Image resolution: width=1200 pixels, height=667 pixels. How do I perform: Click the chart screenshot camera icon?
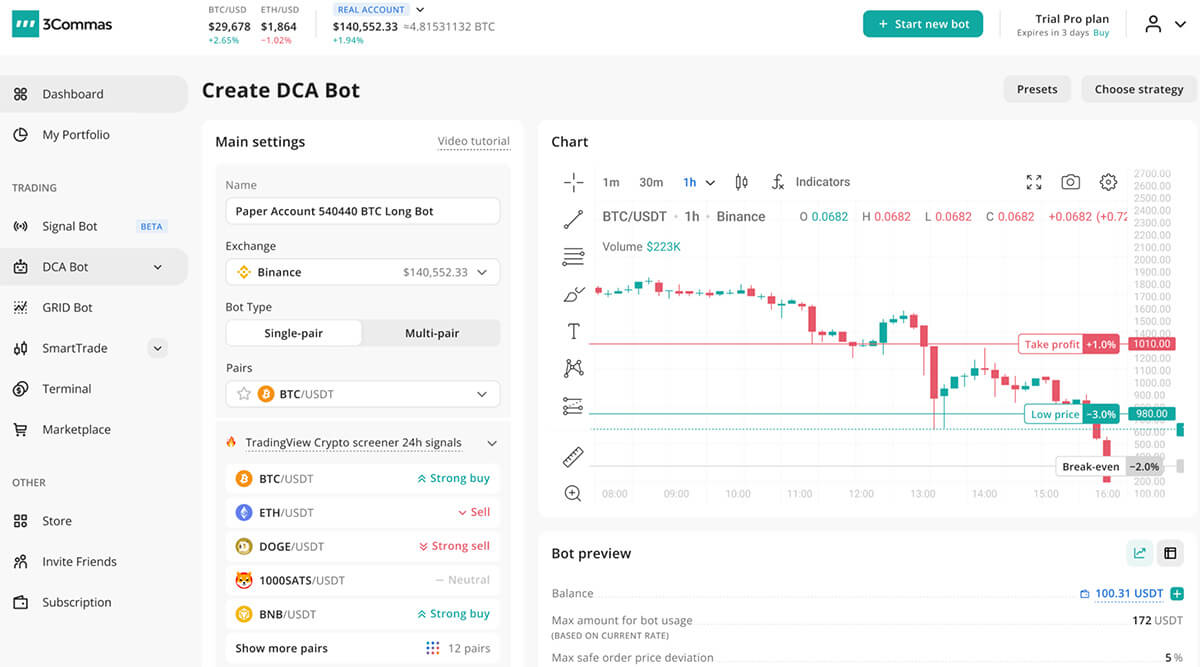click(1070, 182)
